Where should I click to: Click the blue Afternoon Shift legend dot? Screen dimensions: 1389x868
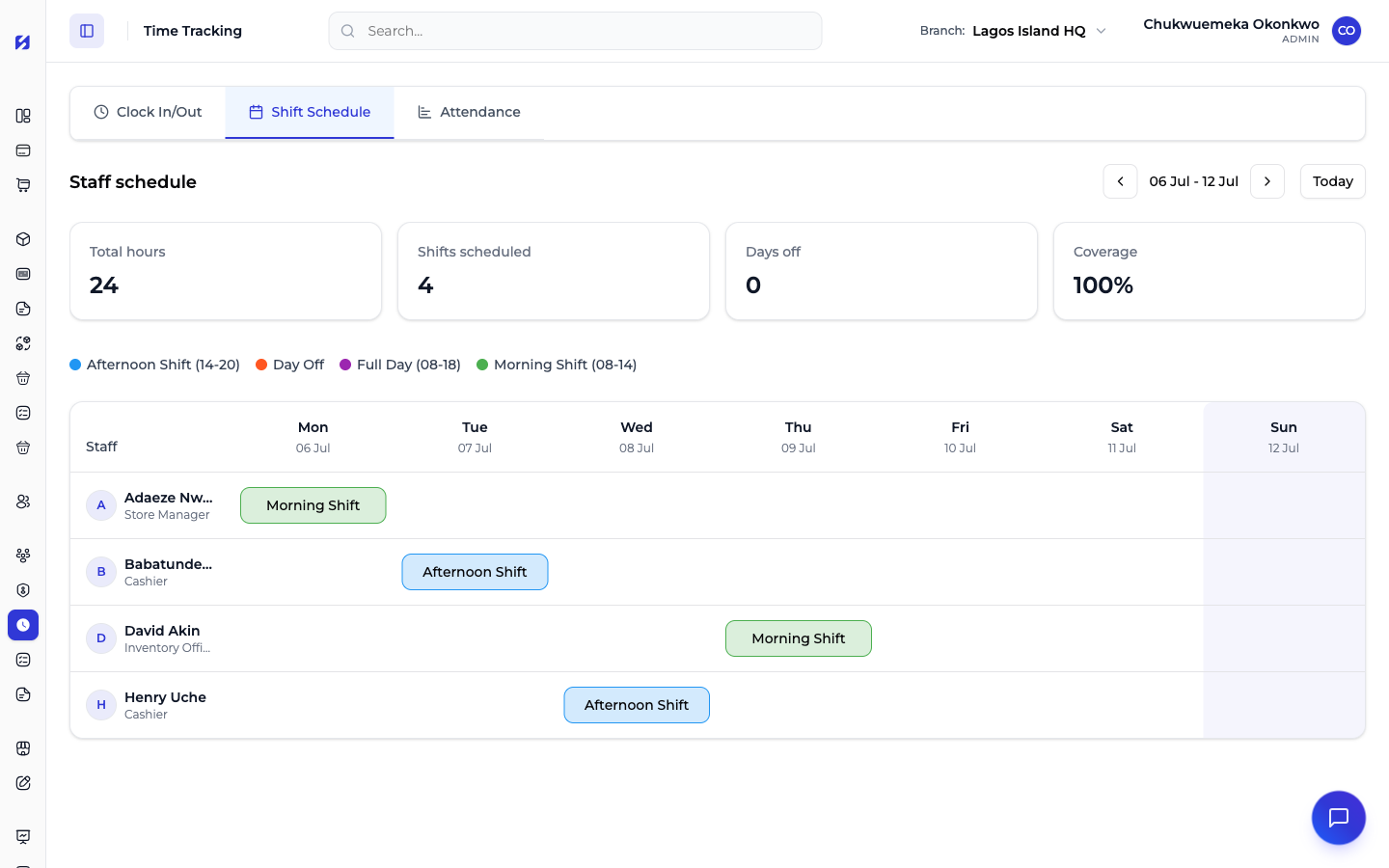point(75,365)
